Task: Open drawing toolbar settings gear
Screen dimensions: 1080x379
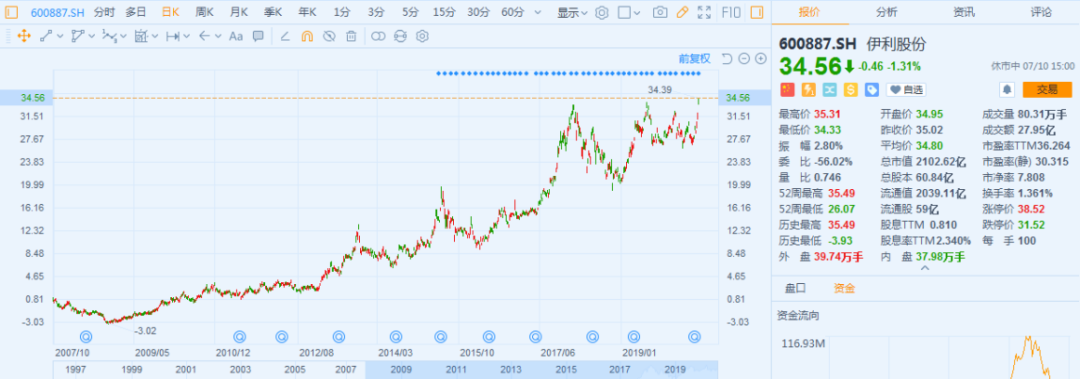Action: tap(422, 36)
